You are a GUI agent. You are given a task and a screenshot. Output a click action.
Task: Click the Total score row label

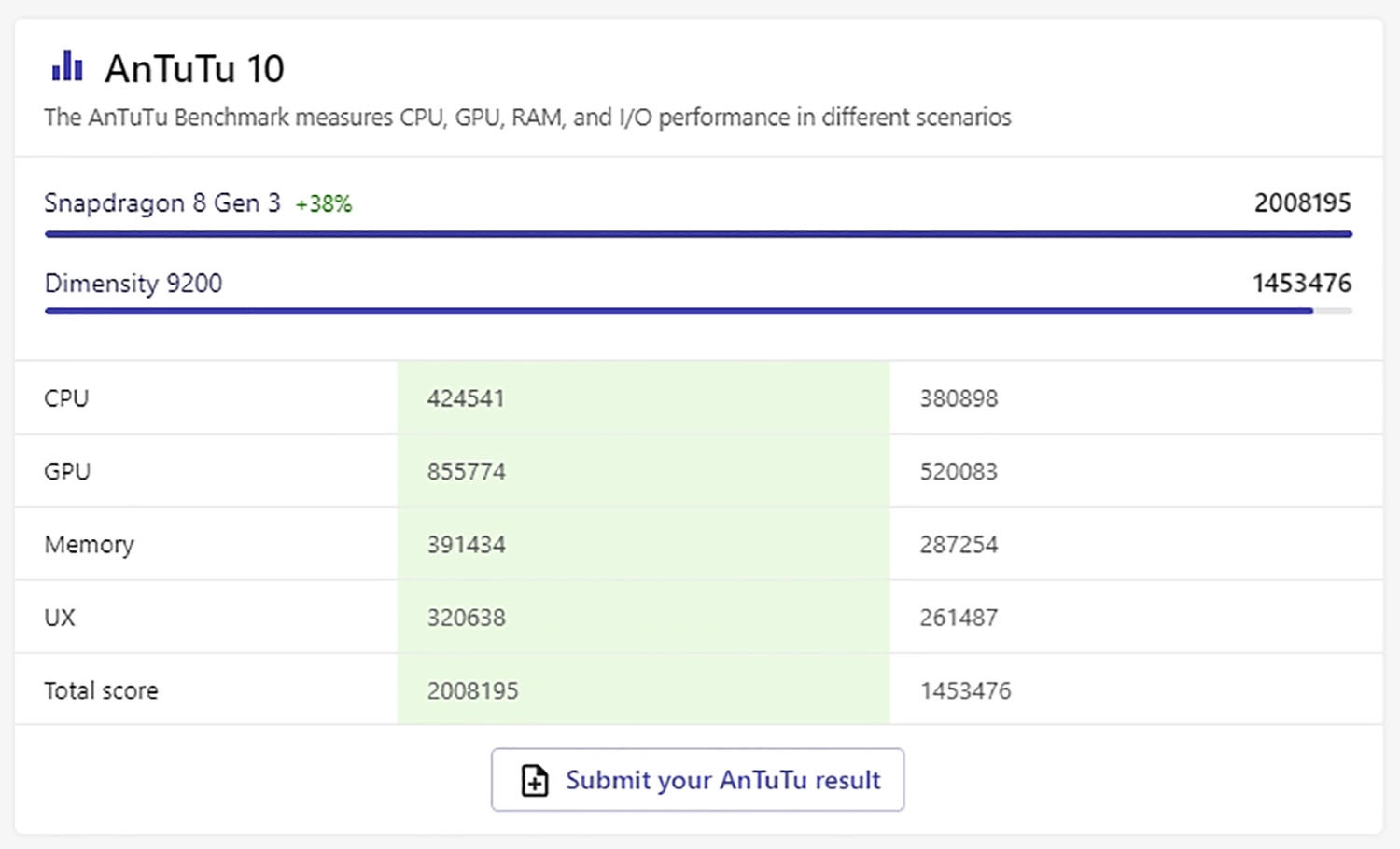click(101, 691)
